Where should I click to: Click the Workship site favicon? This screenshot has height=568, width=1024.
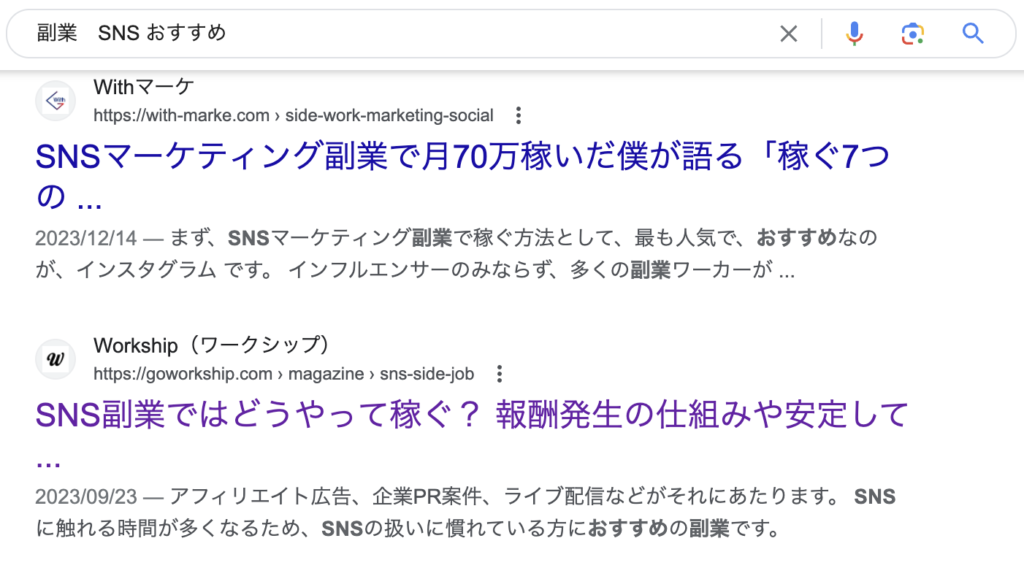pos(56,359)
